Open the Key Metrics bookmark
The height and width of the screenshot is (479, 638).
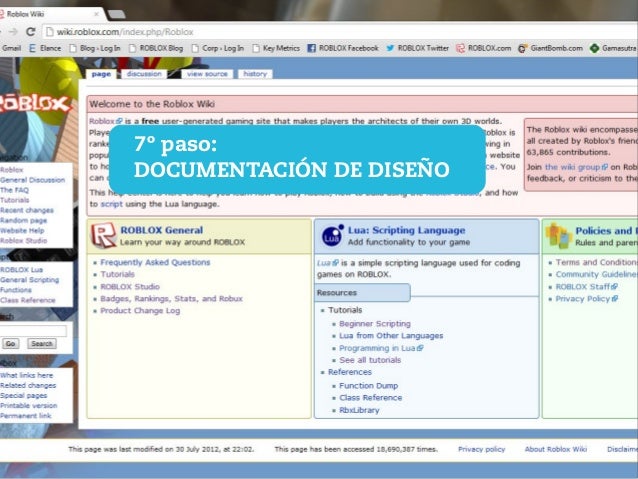(276, 48)
